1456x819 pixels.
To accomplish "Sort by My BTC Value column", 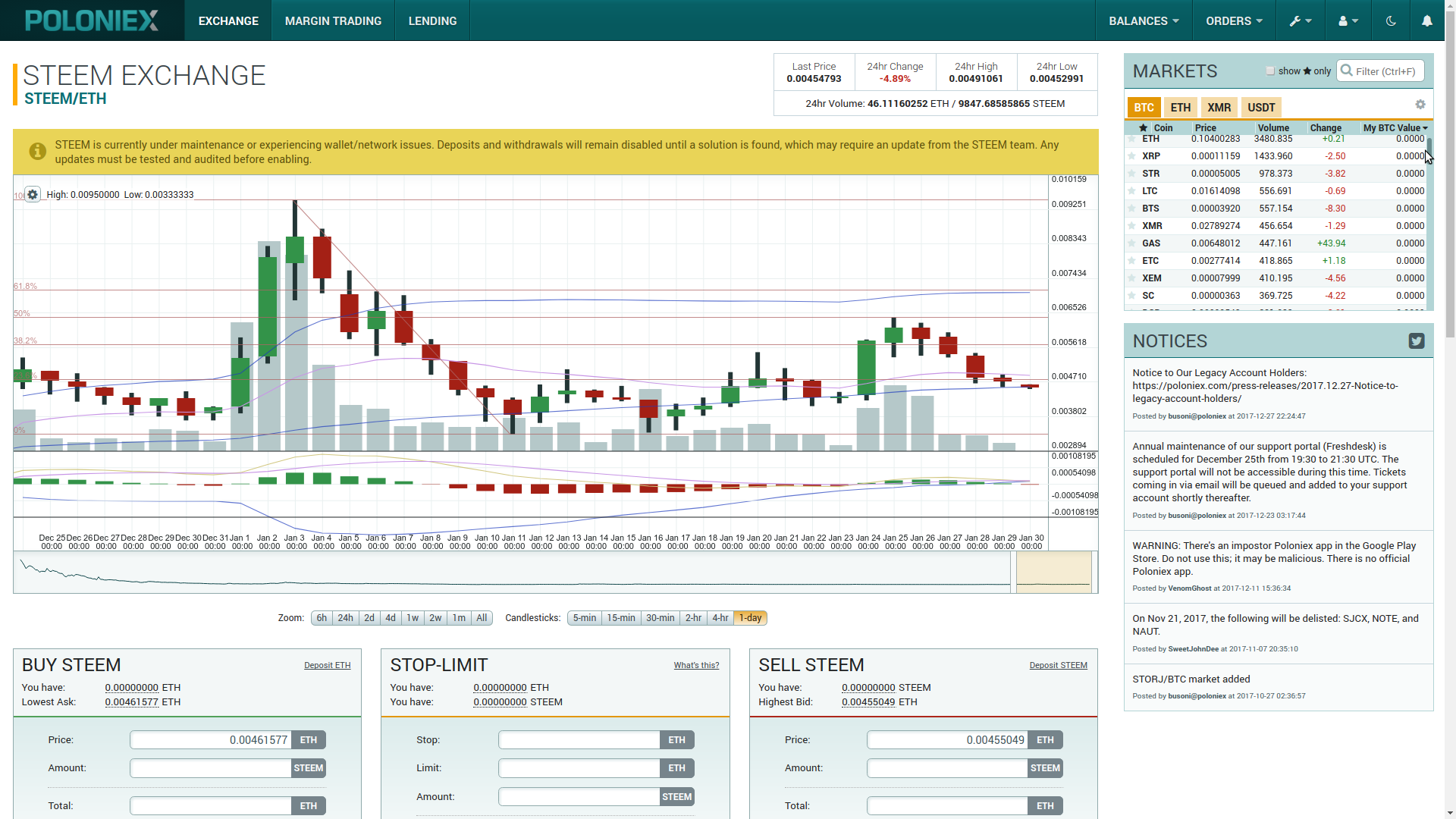I will 1395,128.
